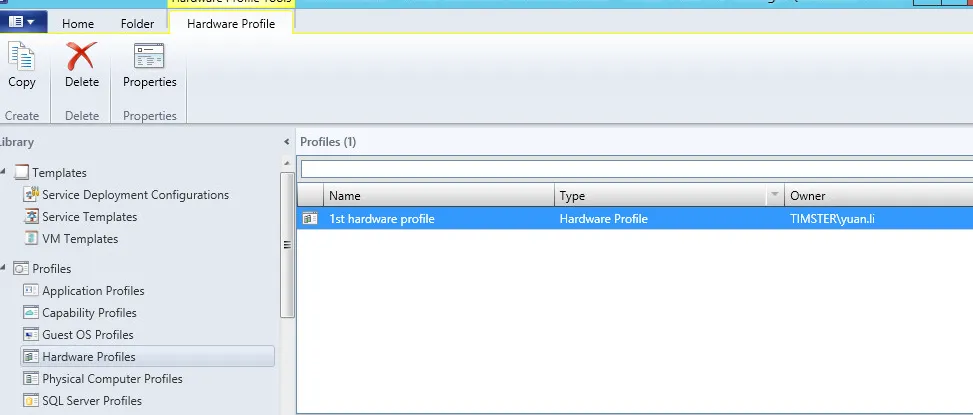Click the SQL Server Profiles icon
The width and height of the screenshot is (973, 415).
[x=31, y=401]
